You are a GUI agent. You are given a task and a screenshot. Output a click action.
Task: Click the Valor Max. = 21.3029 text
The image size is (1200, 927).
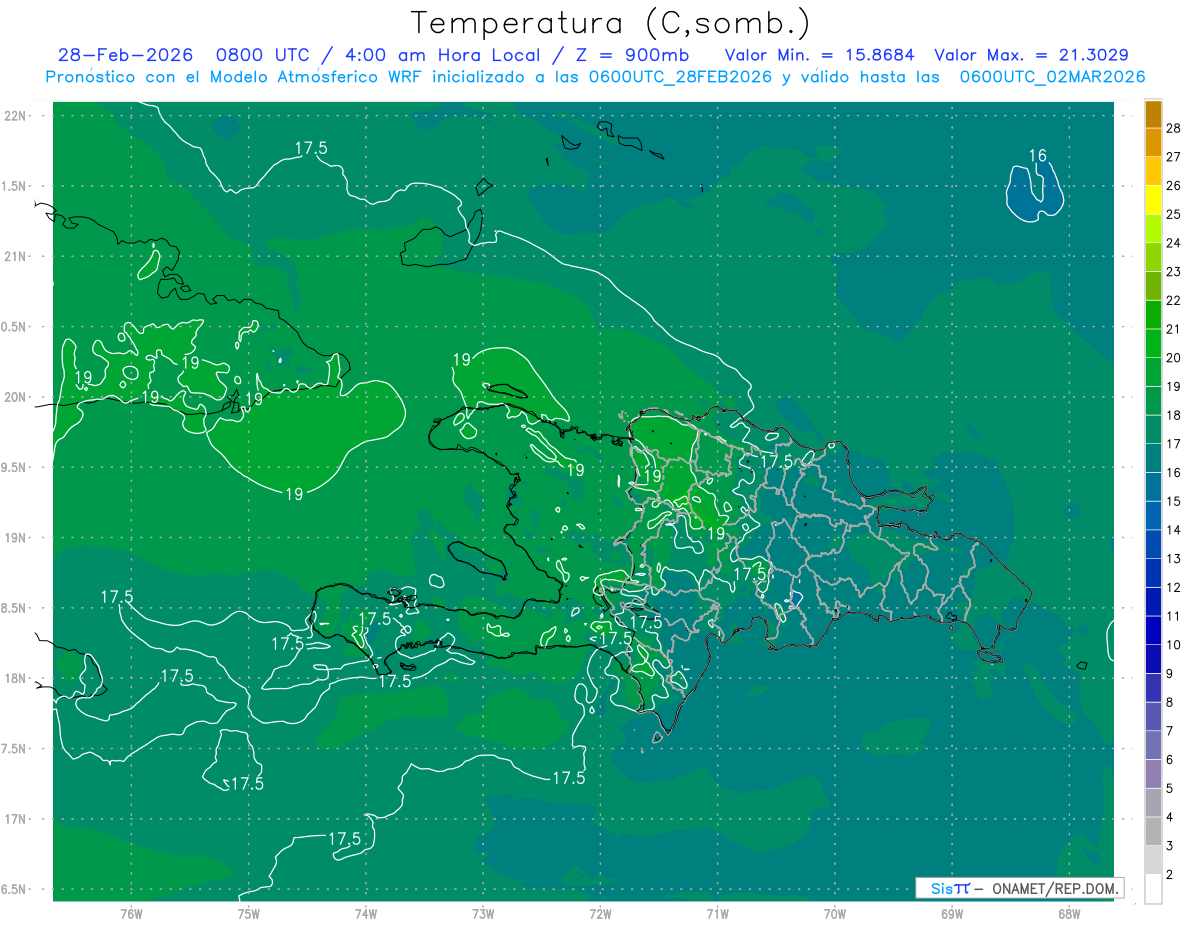[x=1031, y=55]
